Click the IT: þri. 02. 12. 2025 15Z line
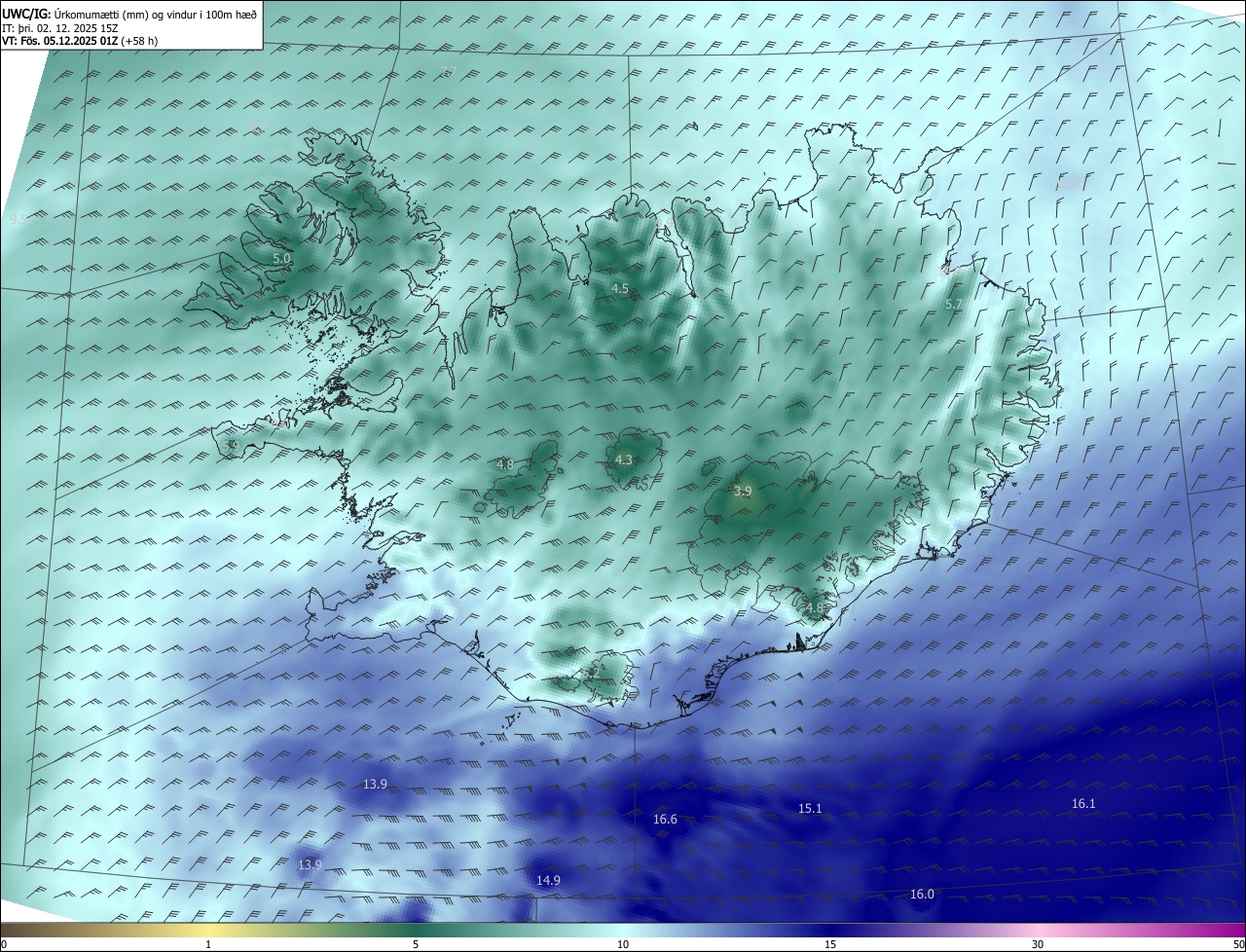This screenshot has height=952, width=1246. (60, 28)
